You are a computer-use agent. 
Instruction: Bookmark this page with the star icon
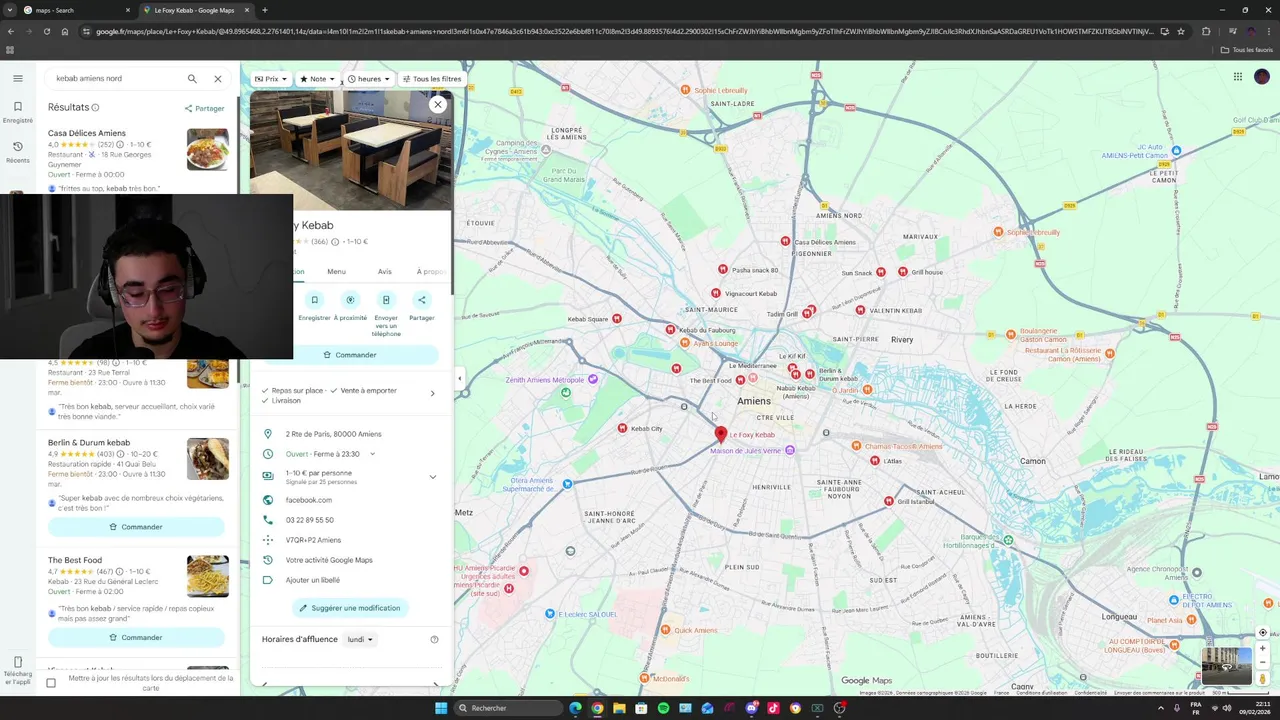(1181, 31)
